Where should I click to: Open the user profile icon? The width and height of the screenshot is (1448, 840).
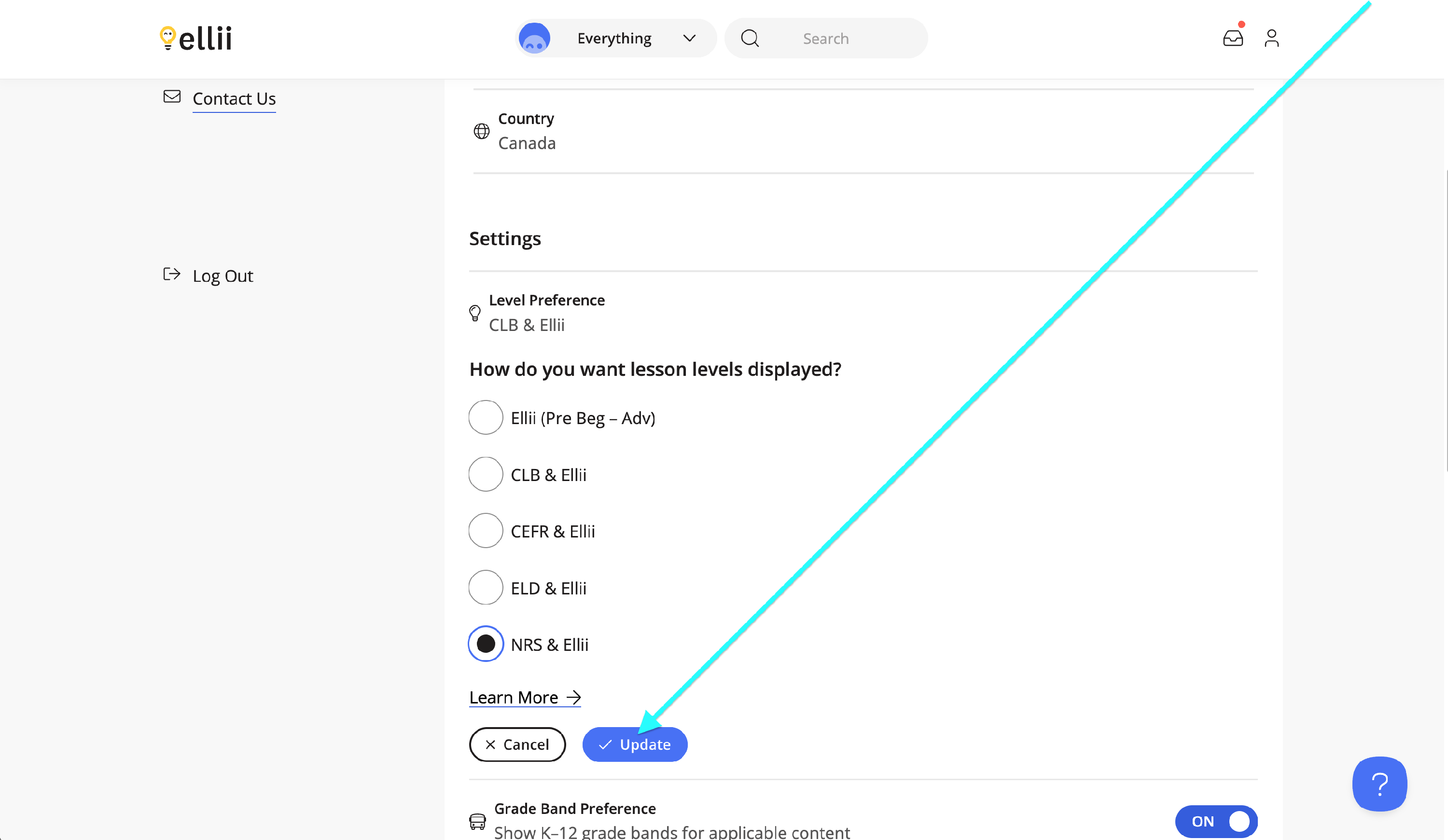click(1271, 39)
